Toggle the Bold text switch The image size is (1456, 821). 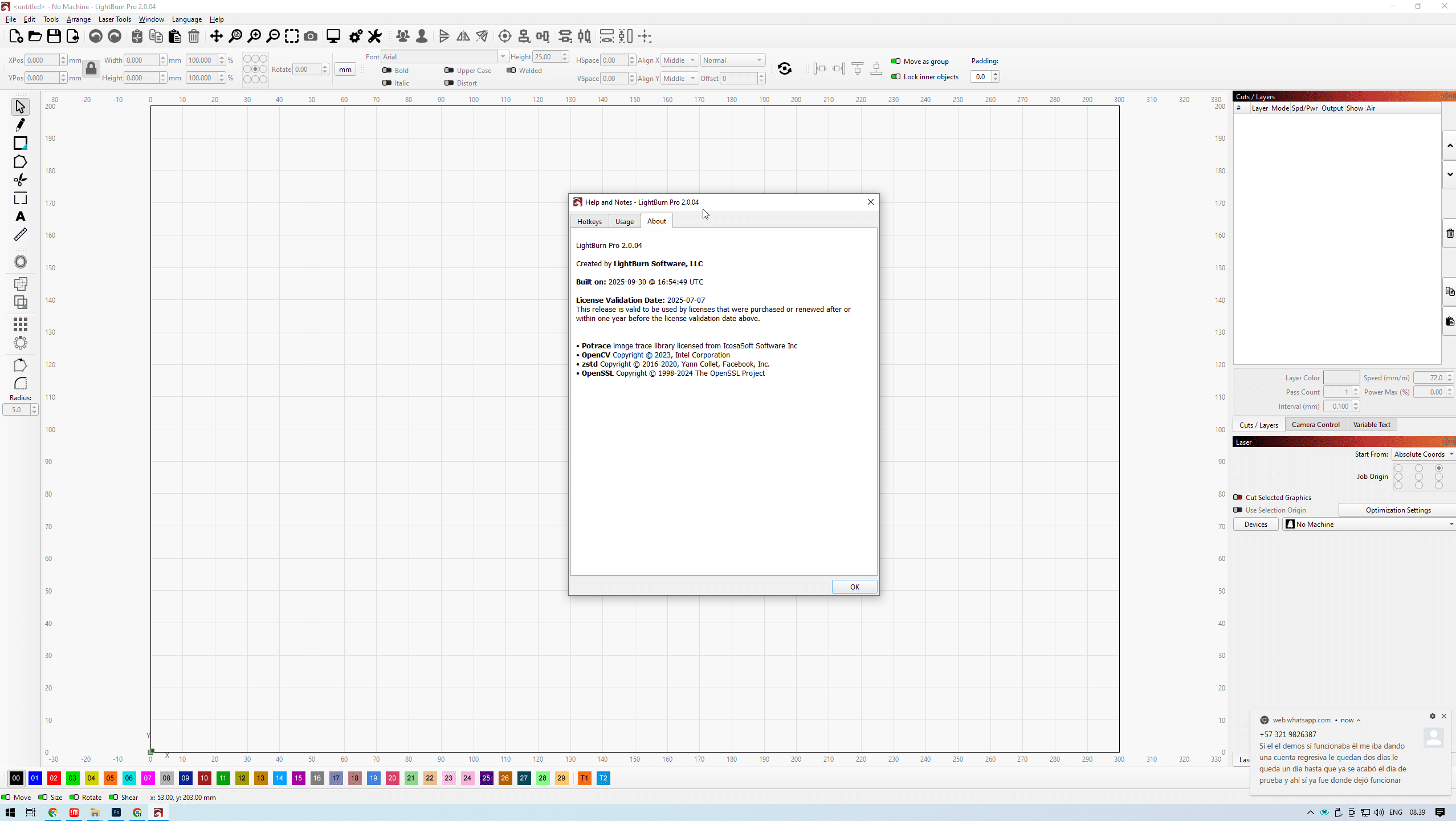point(387,71)
